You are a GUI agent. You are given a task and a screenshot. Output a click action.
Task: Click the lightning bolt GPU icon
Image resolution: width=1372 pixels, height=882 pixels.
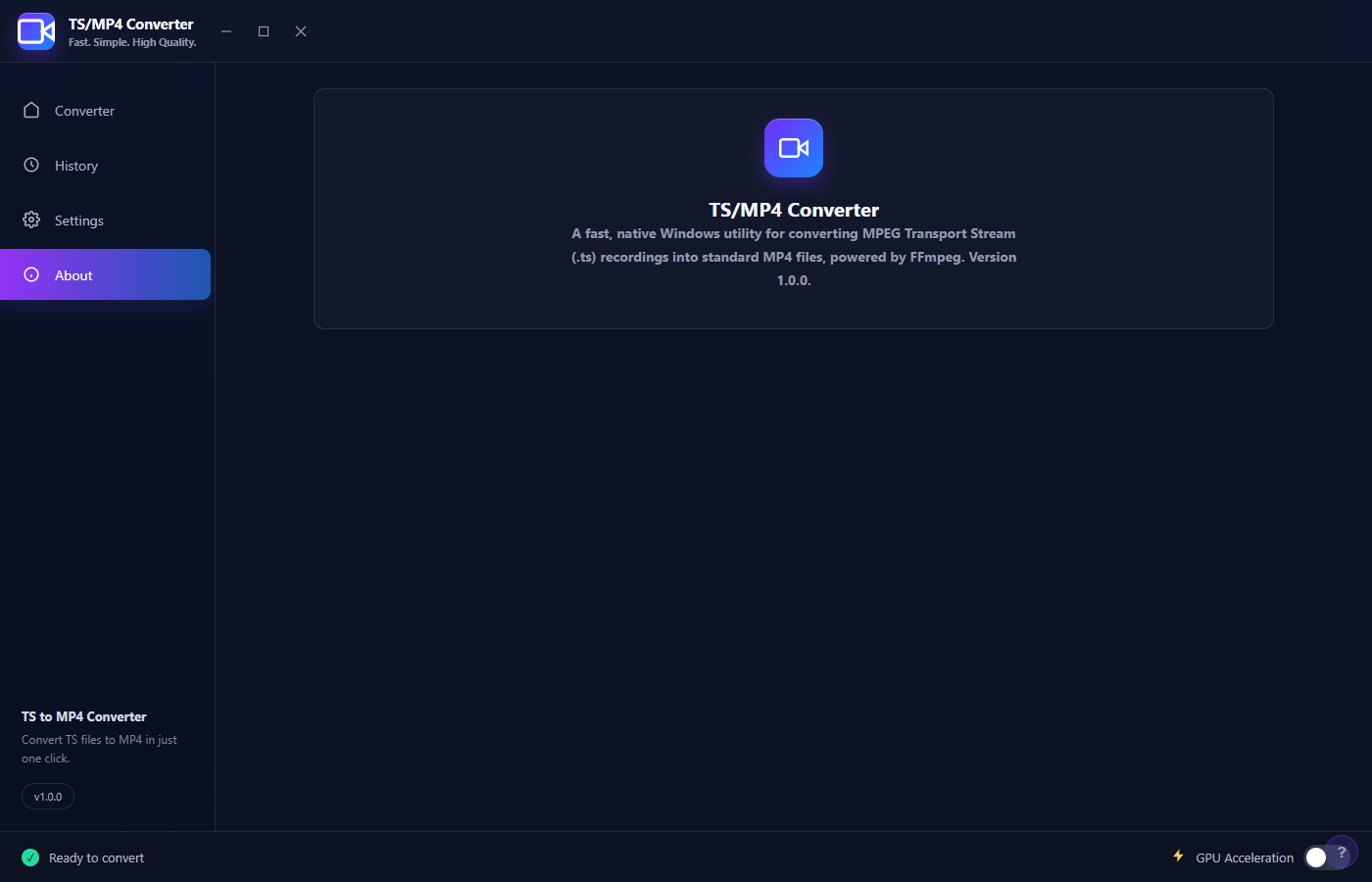pos(1178,857)
